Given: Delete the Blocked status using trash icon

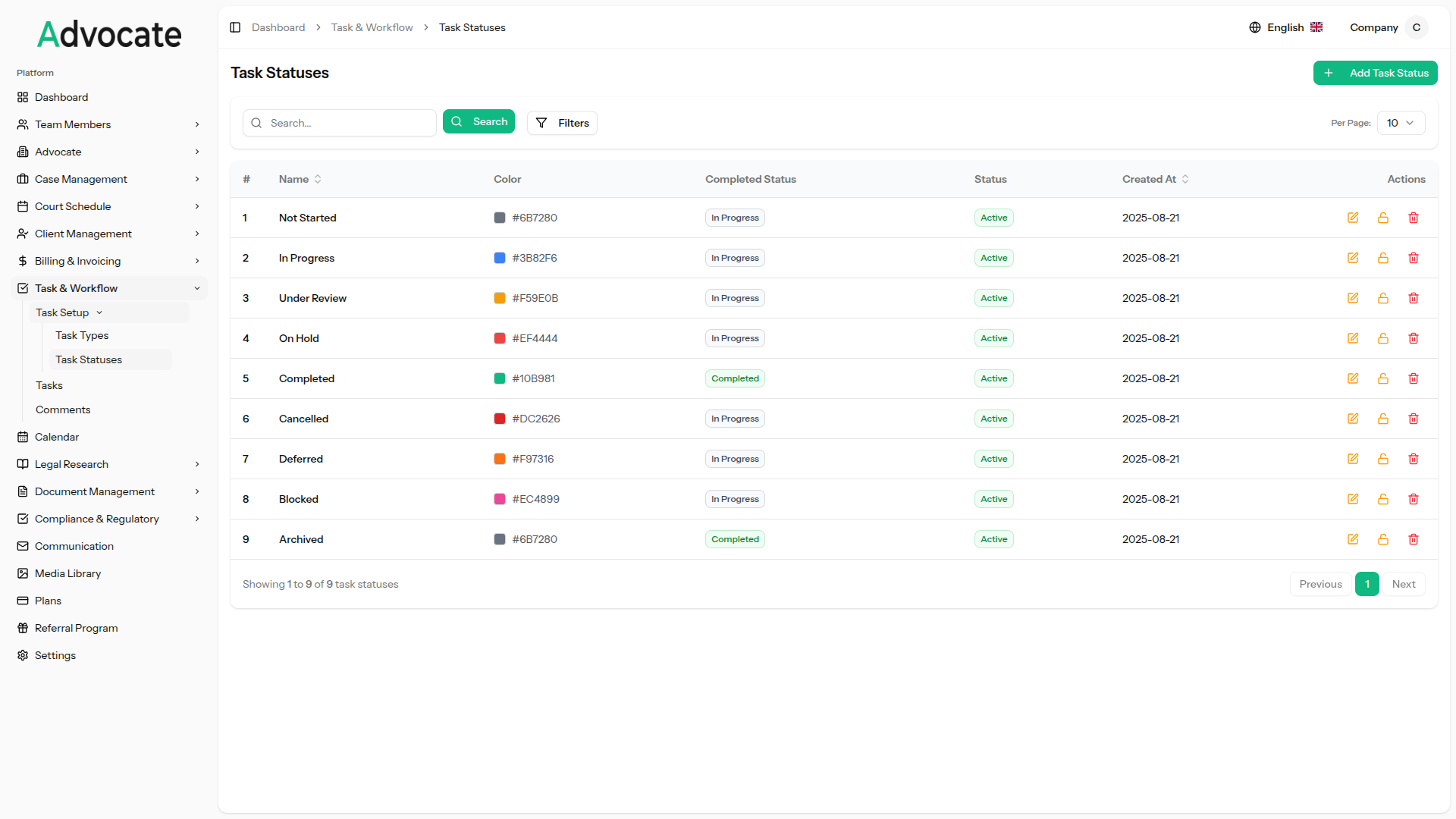Looking at the screenshot, I should (1413, 499).
